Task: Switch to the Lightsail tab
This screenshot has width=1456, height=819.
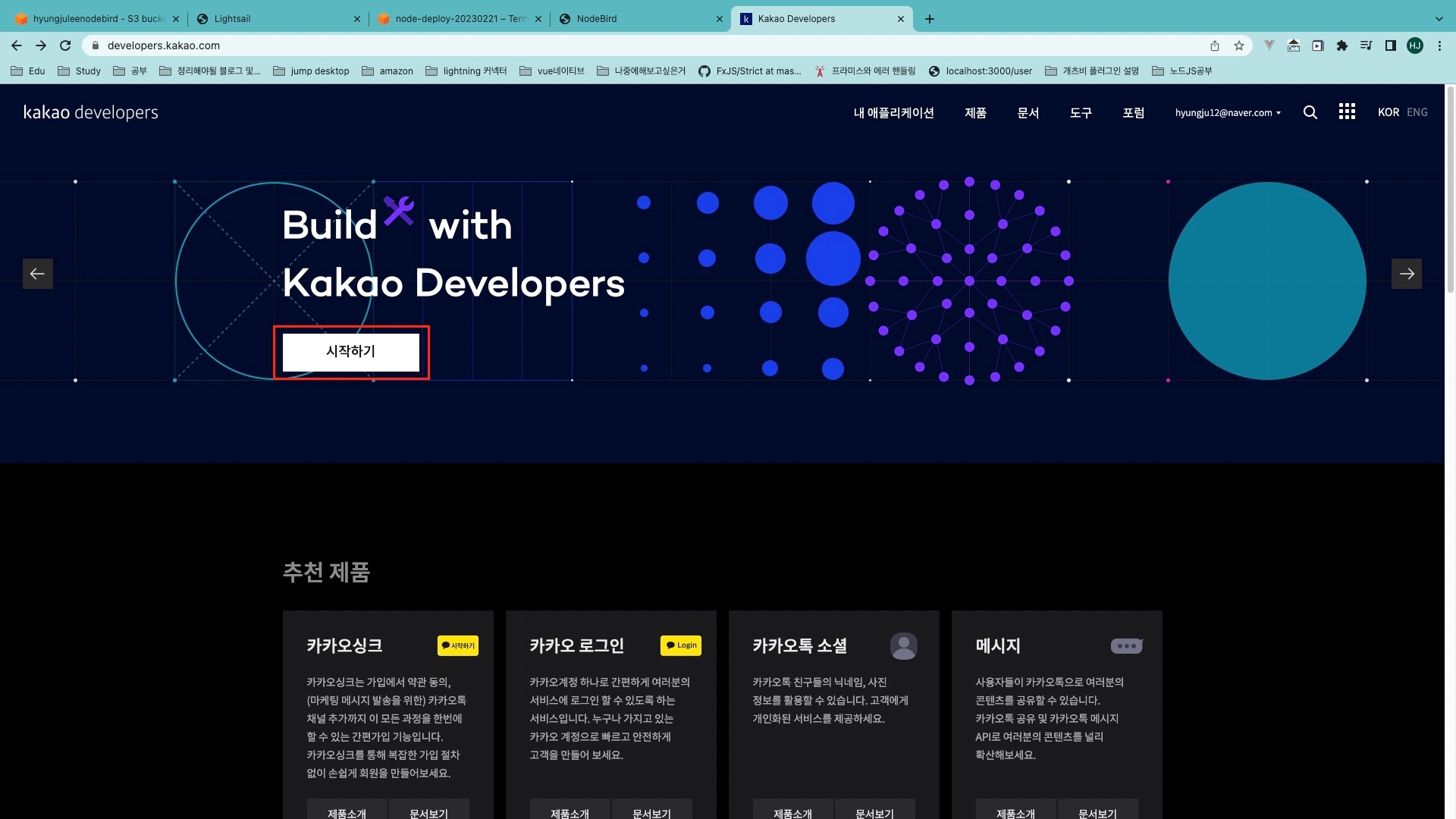Action: tap(277, 19)
